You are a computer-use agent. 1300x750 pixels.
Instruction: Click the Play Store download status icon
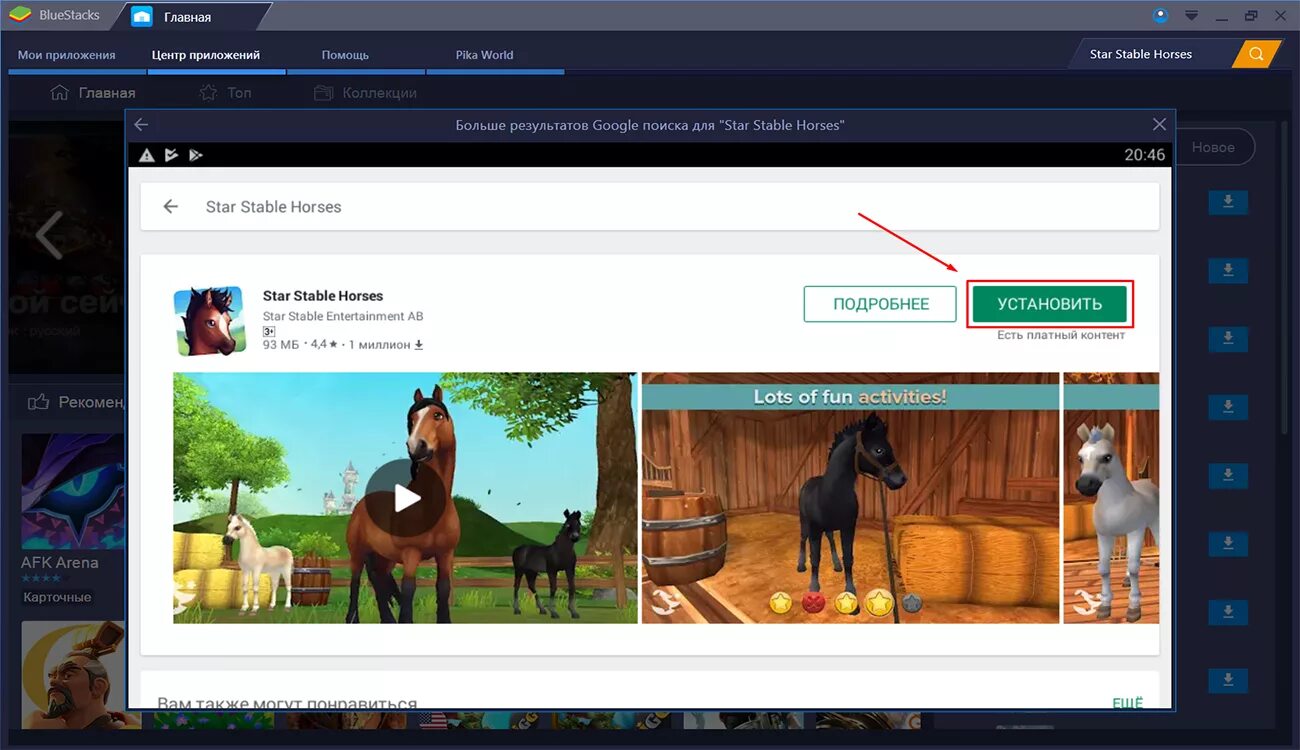pos(195,155)
